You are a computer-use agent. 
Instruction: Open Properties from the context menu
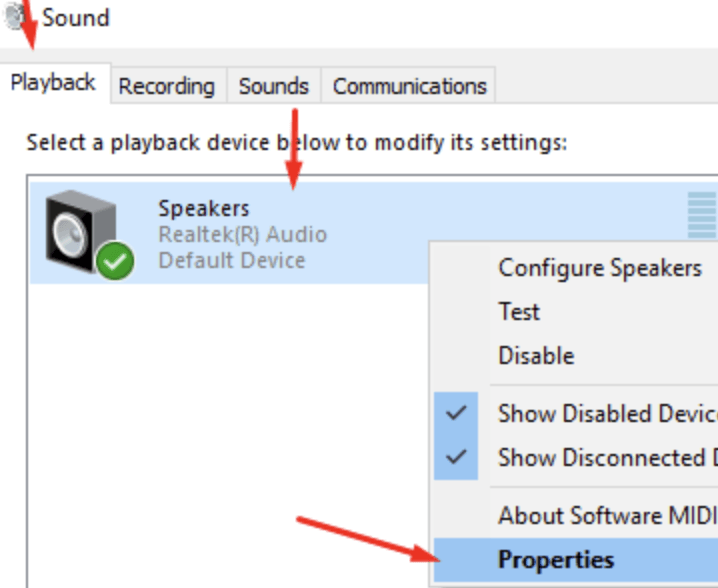pyautogui.click(x=556, y=559)
